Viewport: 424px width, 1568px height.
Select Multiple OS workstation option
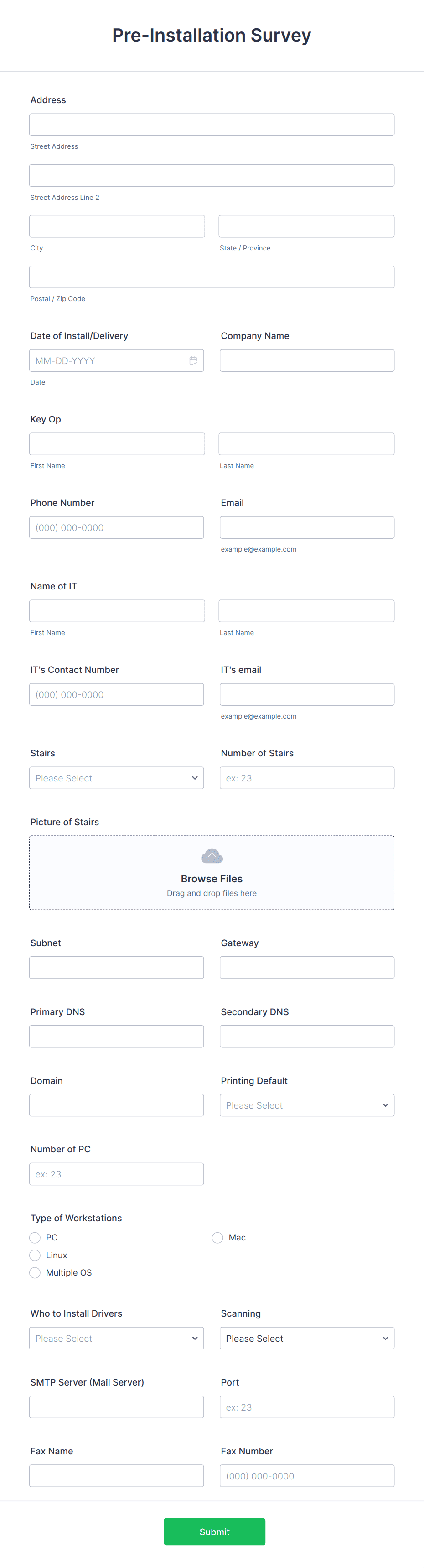35,1273
